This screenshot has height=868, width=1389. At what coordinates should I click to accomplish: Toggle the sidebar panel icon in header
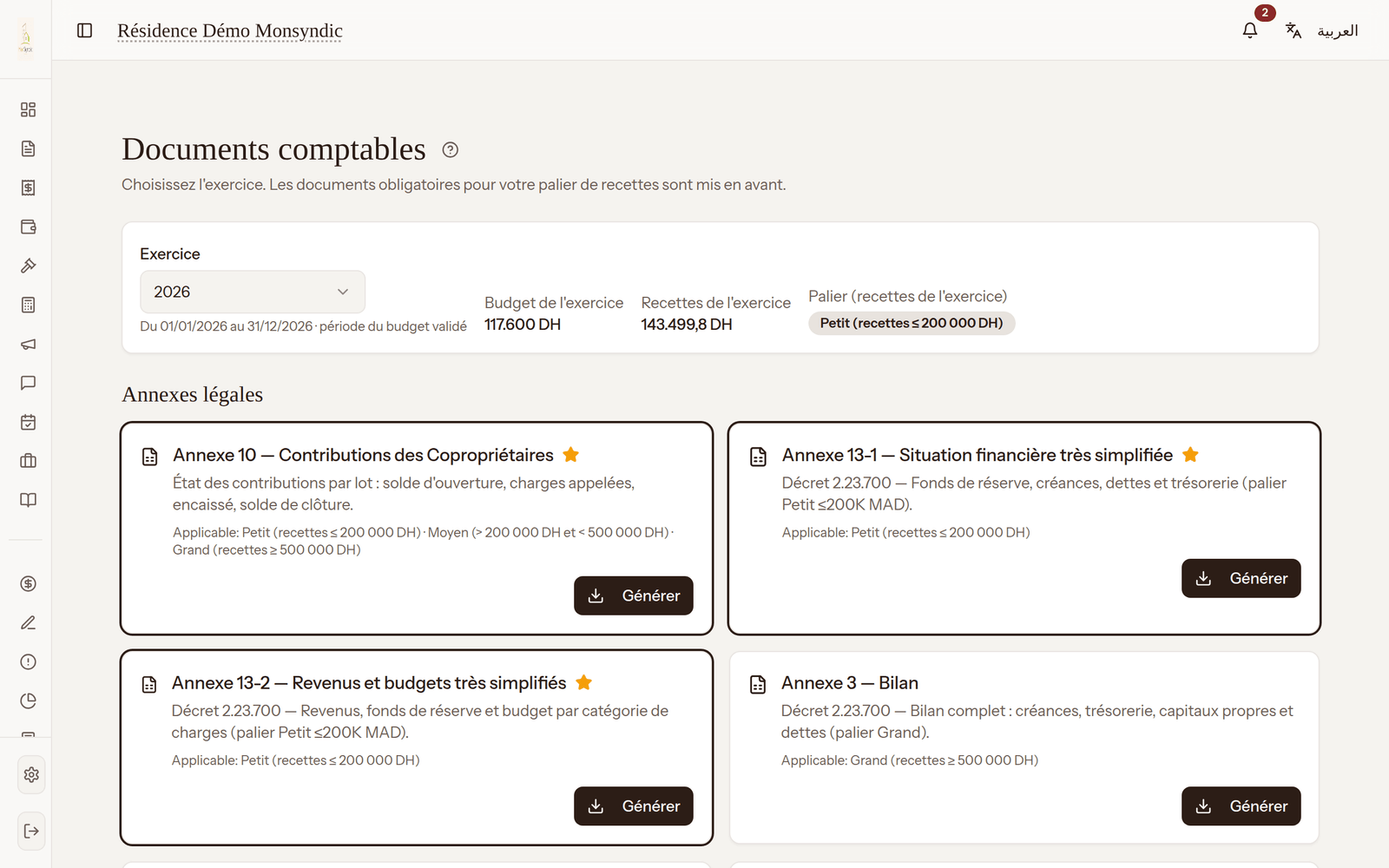click(x=84, y=30)
